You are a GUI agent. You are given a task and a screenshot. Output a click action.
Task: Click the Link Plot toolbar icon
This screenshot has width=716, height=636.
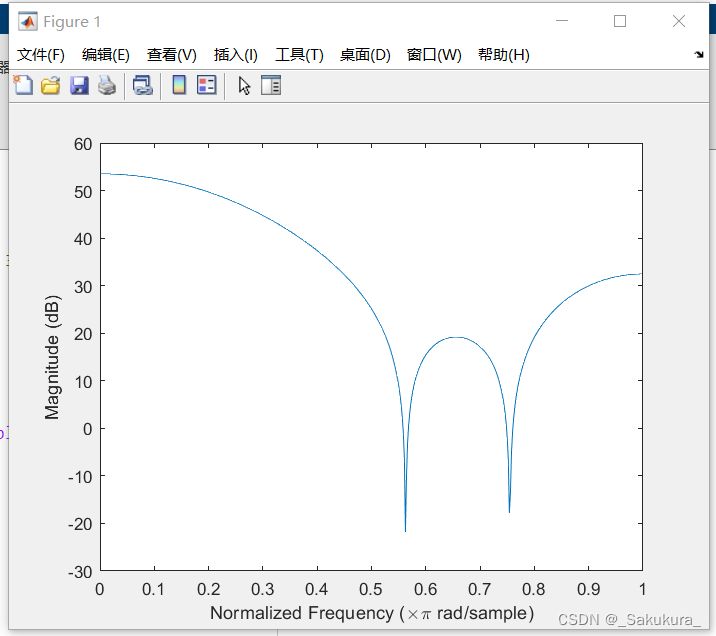pyautogui.click(x=142, y=85)
